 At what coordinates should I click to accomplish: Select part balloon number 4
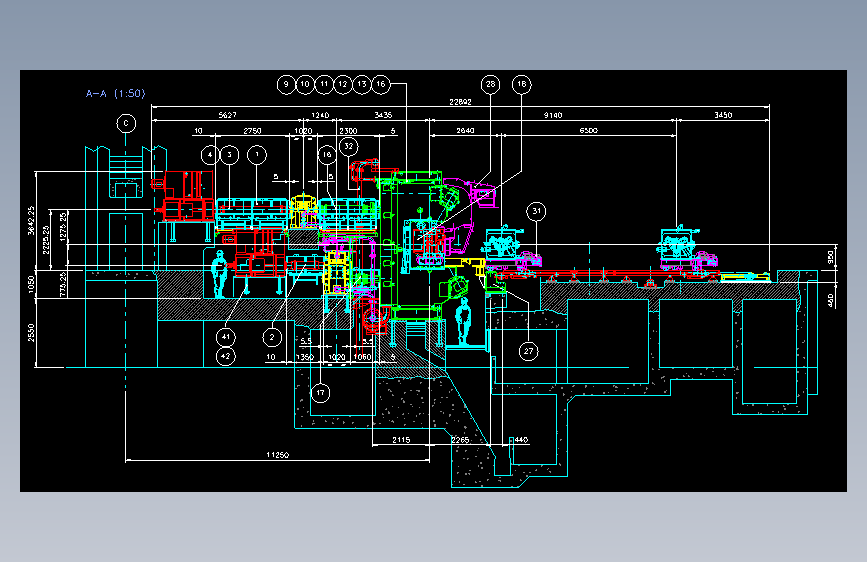click(210, 155)
